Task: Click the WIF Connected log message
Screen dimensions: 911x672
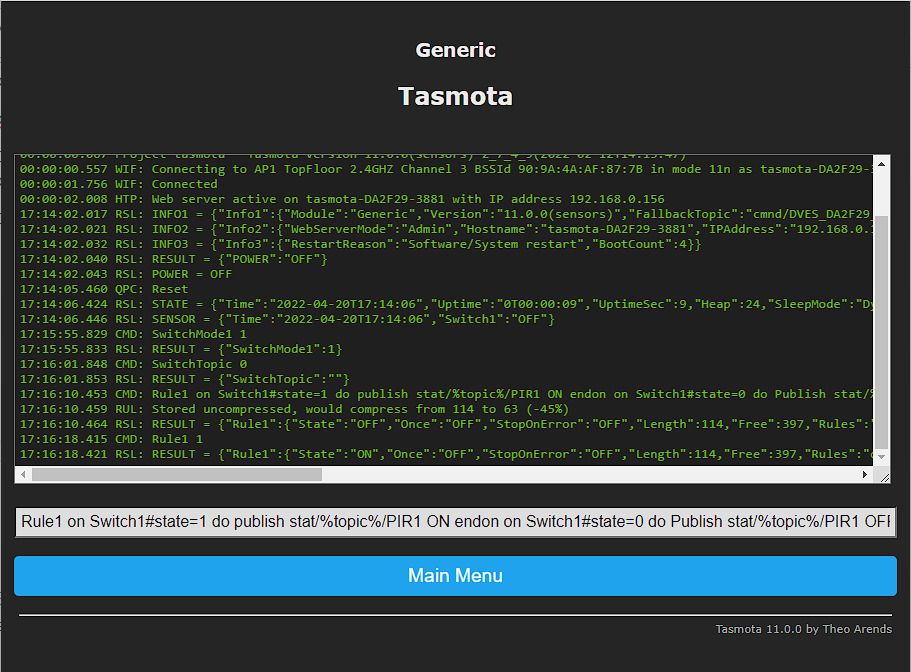Action: [x=120, y=184]
